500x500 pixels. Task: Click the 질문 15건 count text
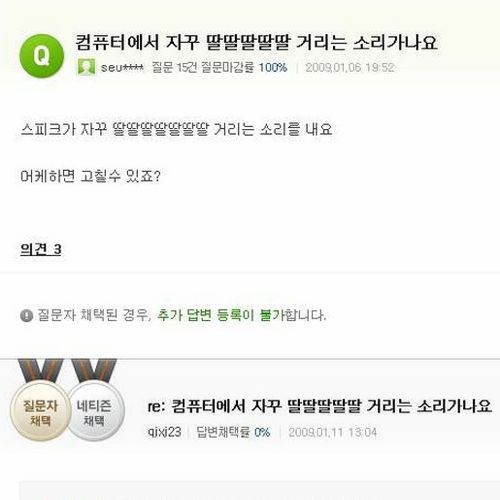(174, 68)
